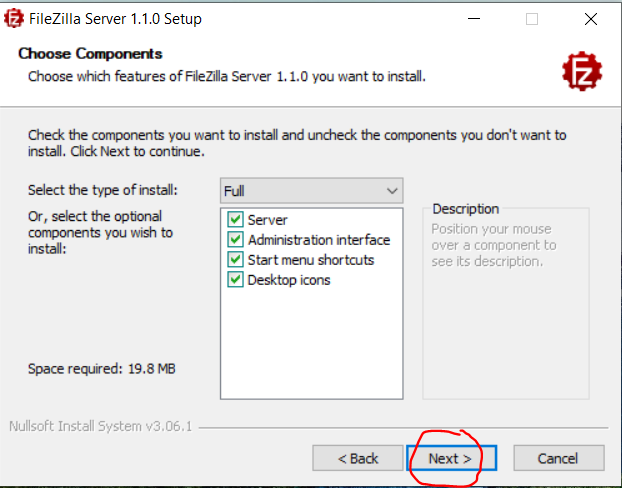This screenshot has height=488, width=622.
Task: Open the install type dropdown showing Full
Action: tap(311, 190)
